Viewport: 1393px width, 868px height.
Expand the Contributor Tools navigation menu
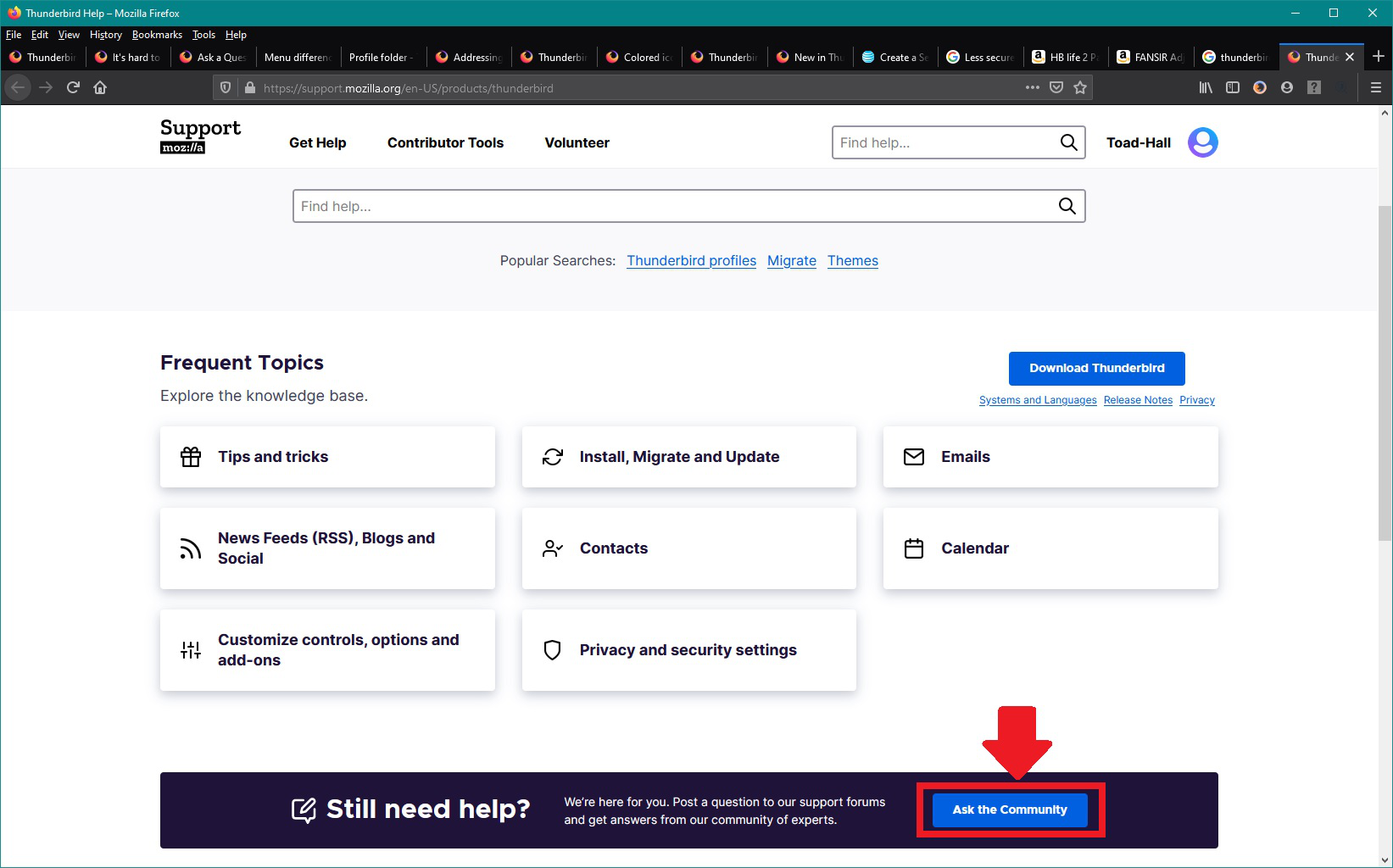point(445,142)
